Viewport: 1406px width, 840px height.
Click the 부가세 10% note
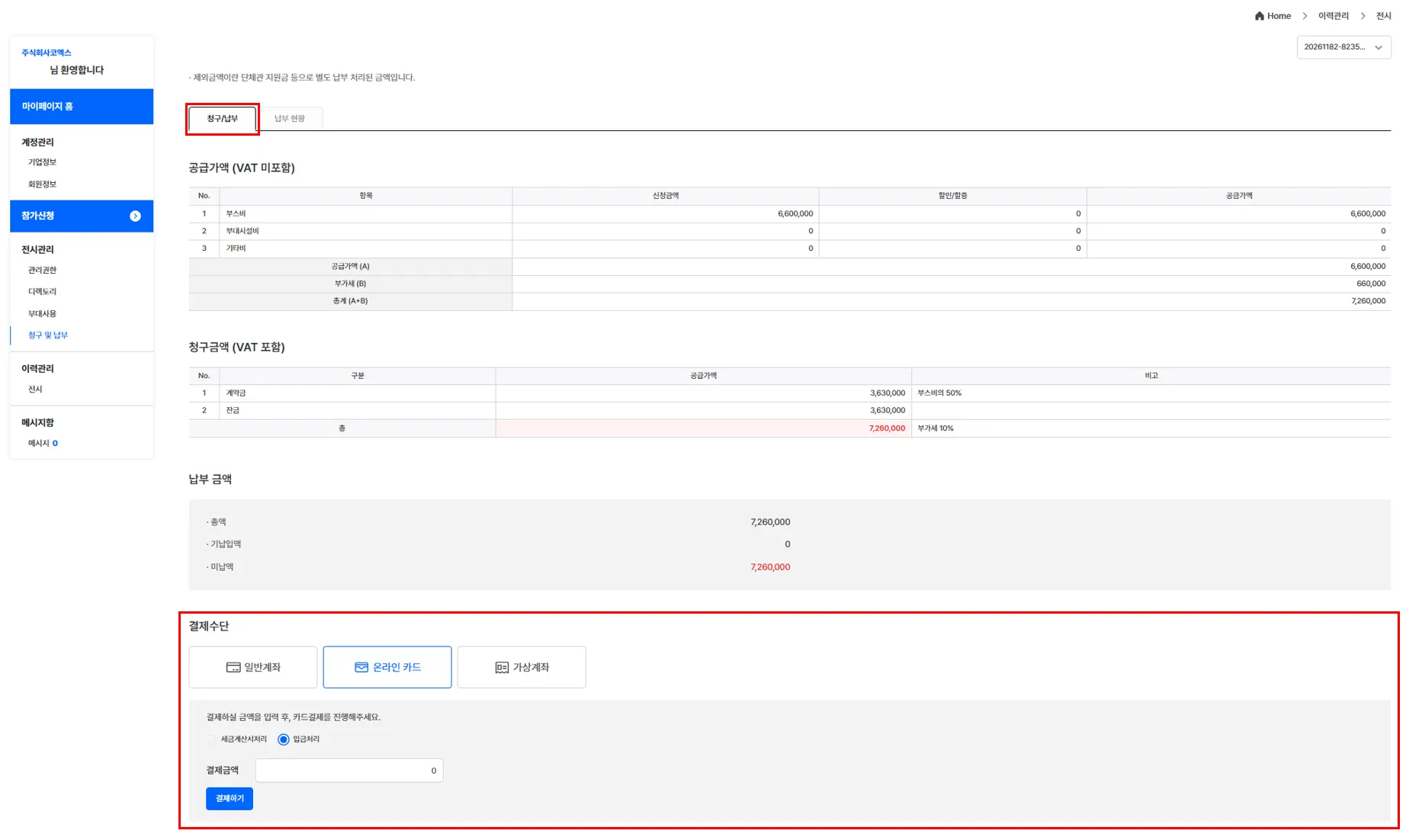pyautogui.click(x=936, y=428)
